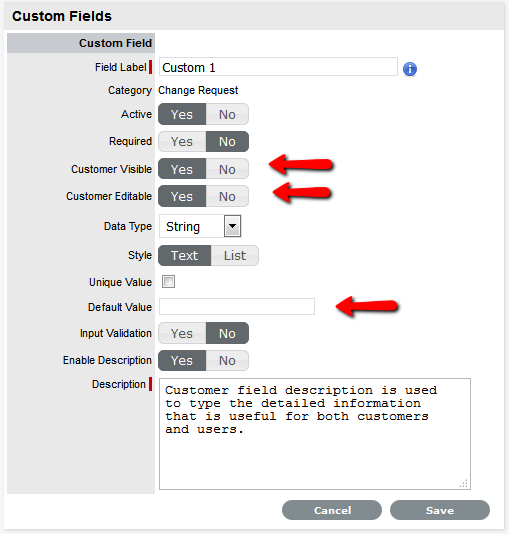The height and width of the screenshot is (534, 509).
Task: Select the Text style option
Action: pyautogui.click(x=185, y=255)
